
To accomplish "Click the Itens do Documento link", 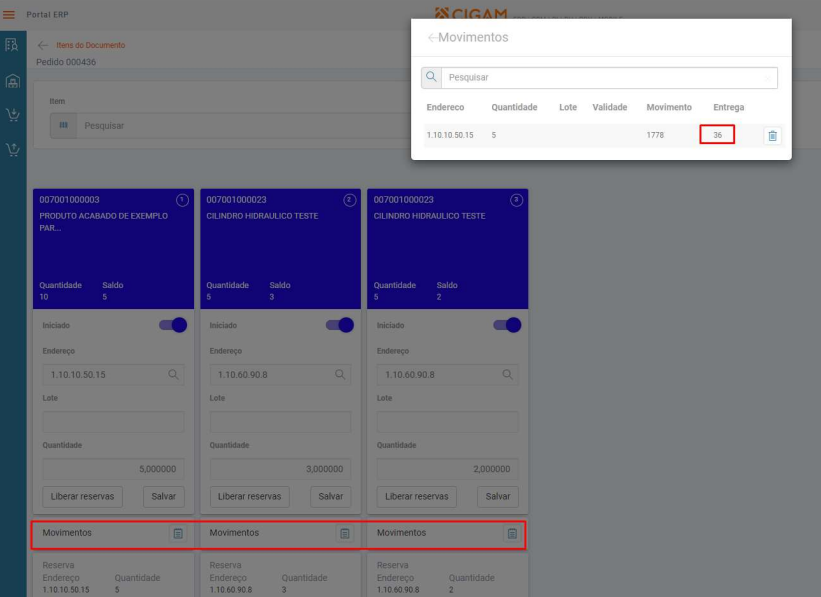I will coord(91,45).
